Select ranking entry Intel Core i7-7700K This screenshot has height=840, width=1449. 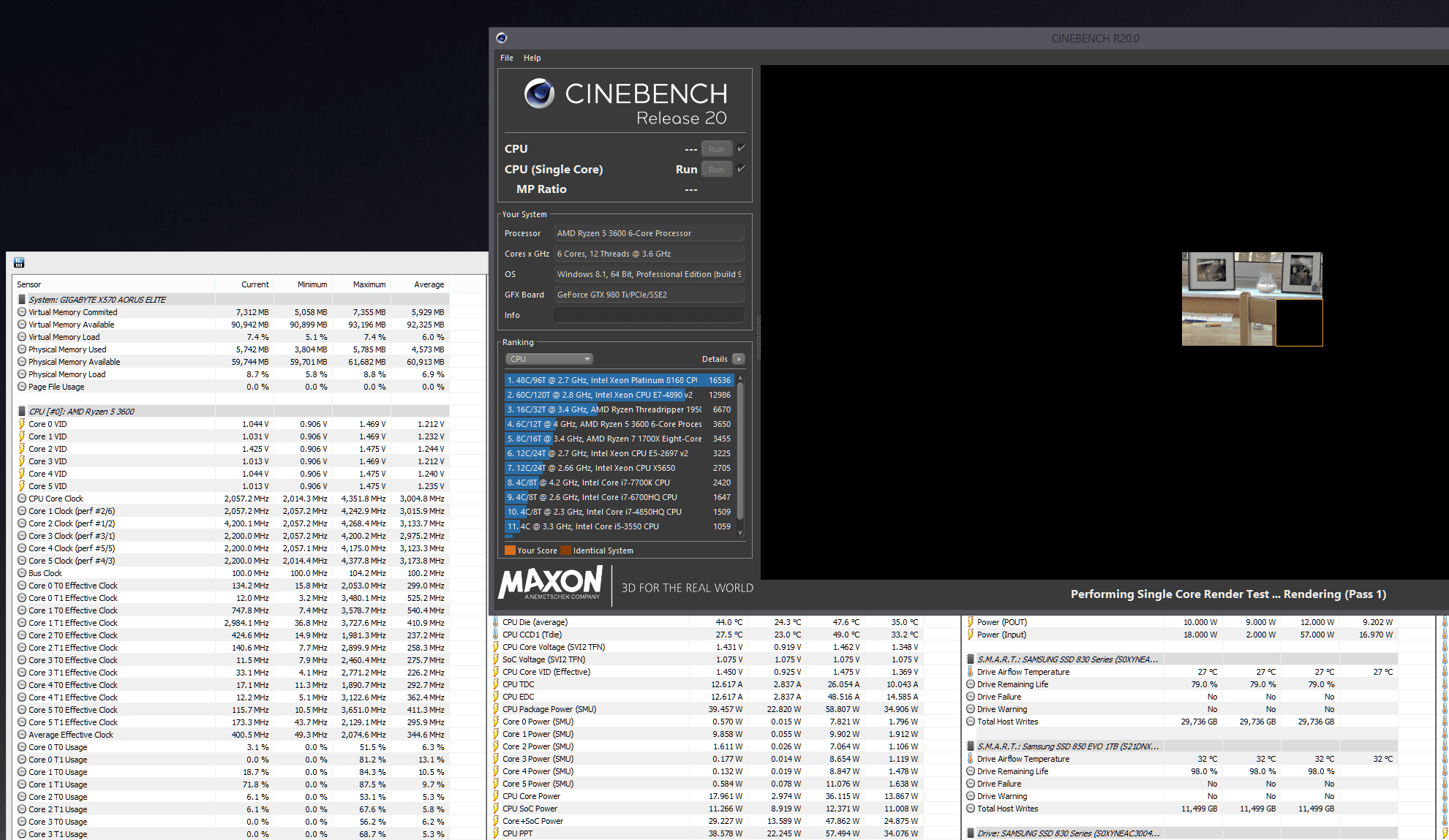(619, 483)
